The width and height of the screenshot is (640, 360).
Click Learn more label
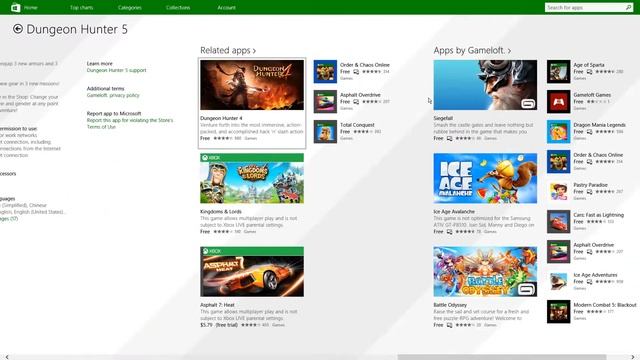click(100, 63)
